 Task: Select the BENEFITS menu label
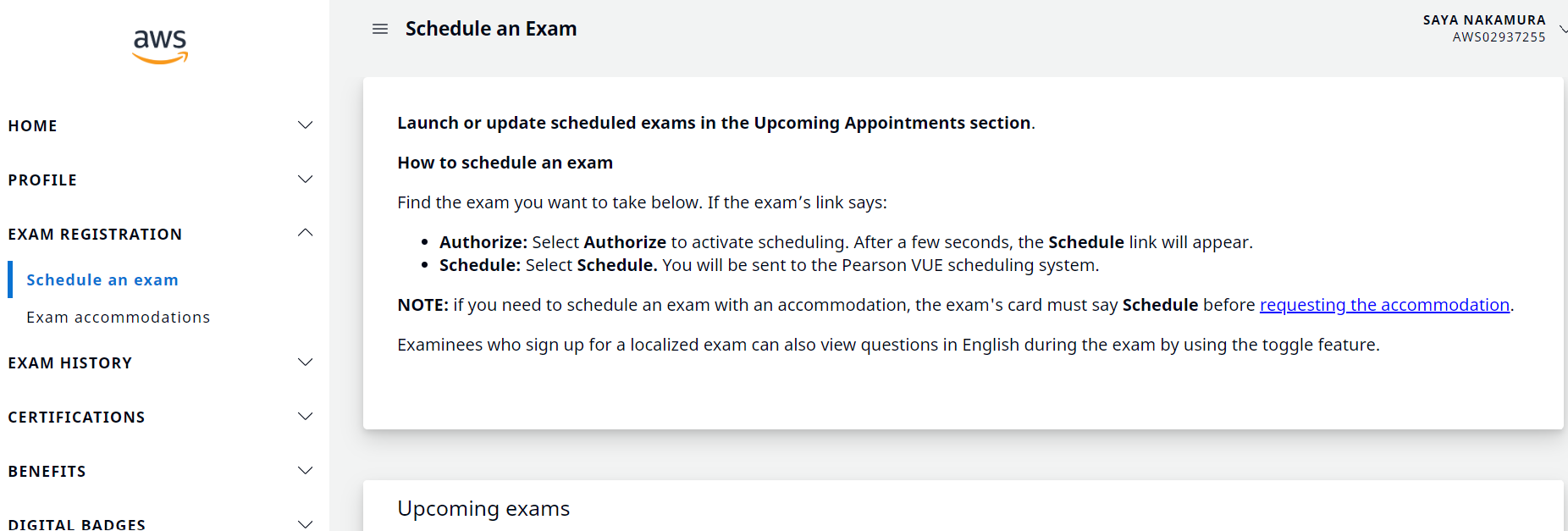click(47, 472)
